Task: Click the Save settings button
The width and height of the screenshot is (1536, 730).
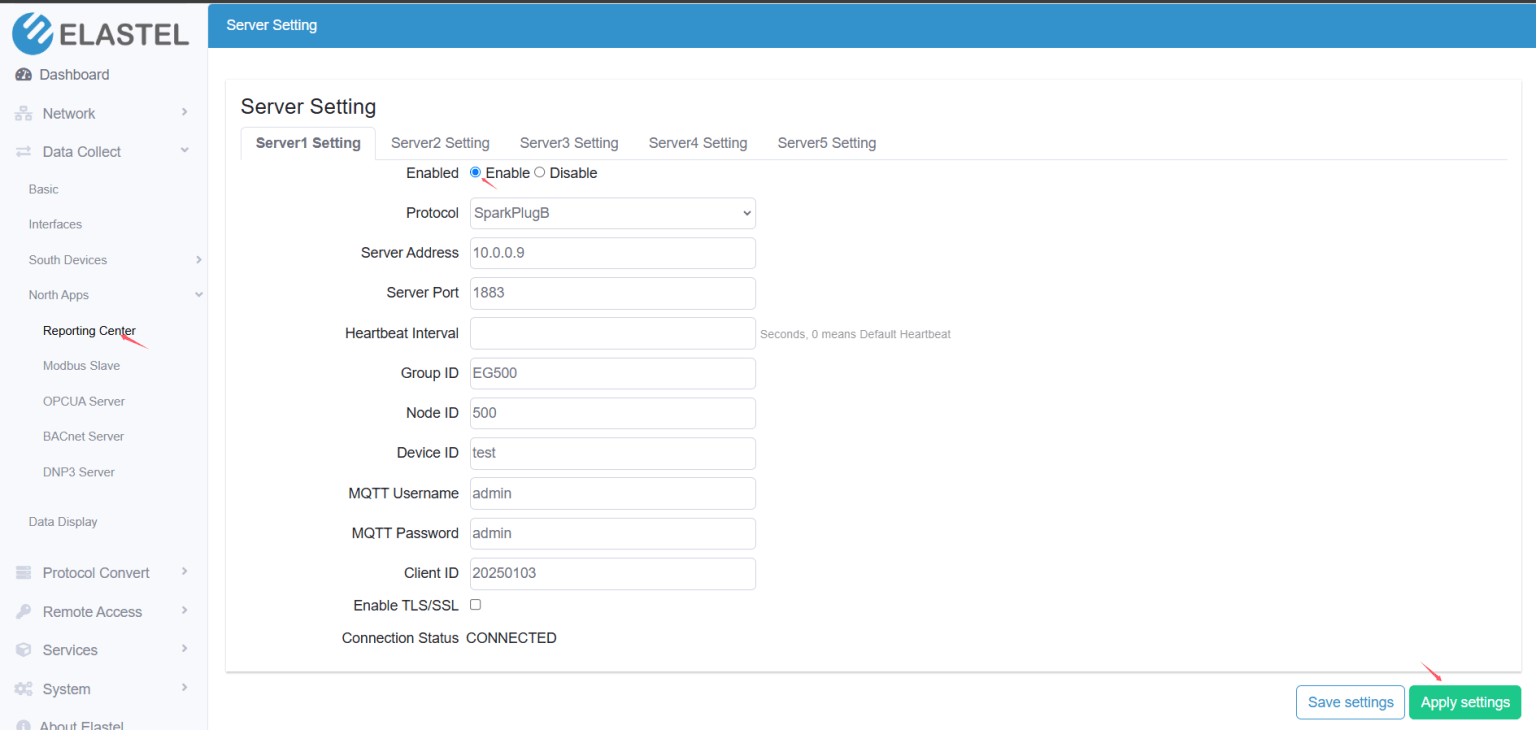Action: (x=1350, y=701)
